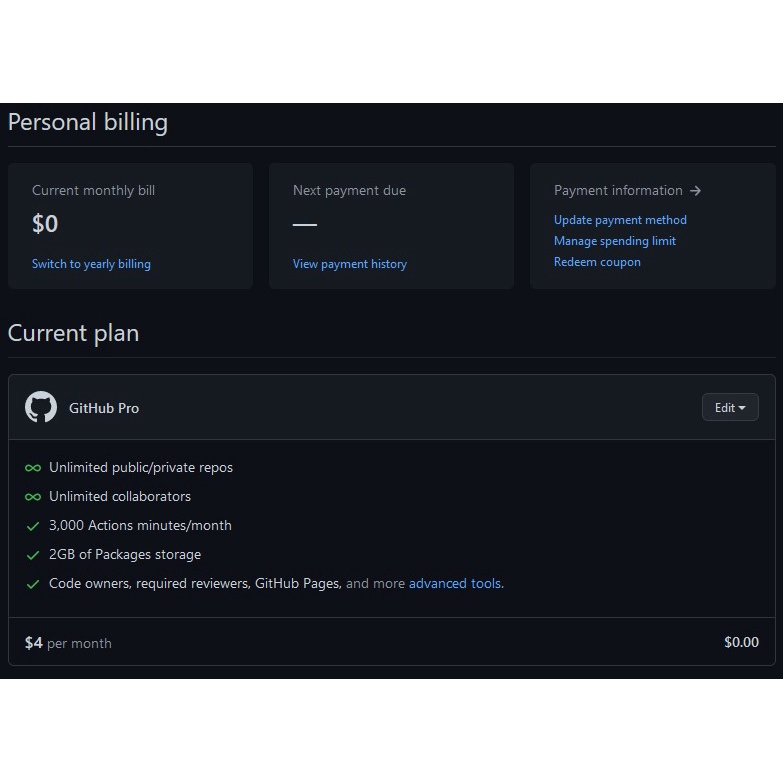Click the infinity icon beside Unlimited public/private repos
This screenshot has width=783, height=783.
click(x=33, y=468)
